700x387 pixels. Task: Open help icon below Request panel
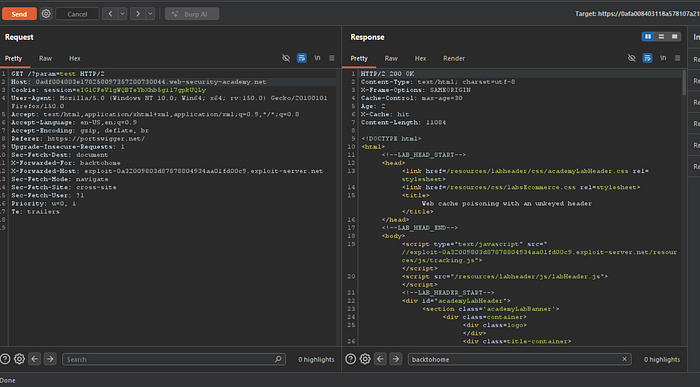pyautogui.click(x=5, y=359)
